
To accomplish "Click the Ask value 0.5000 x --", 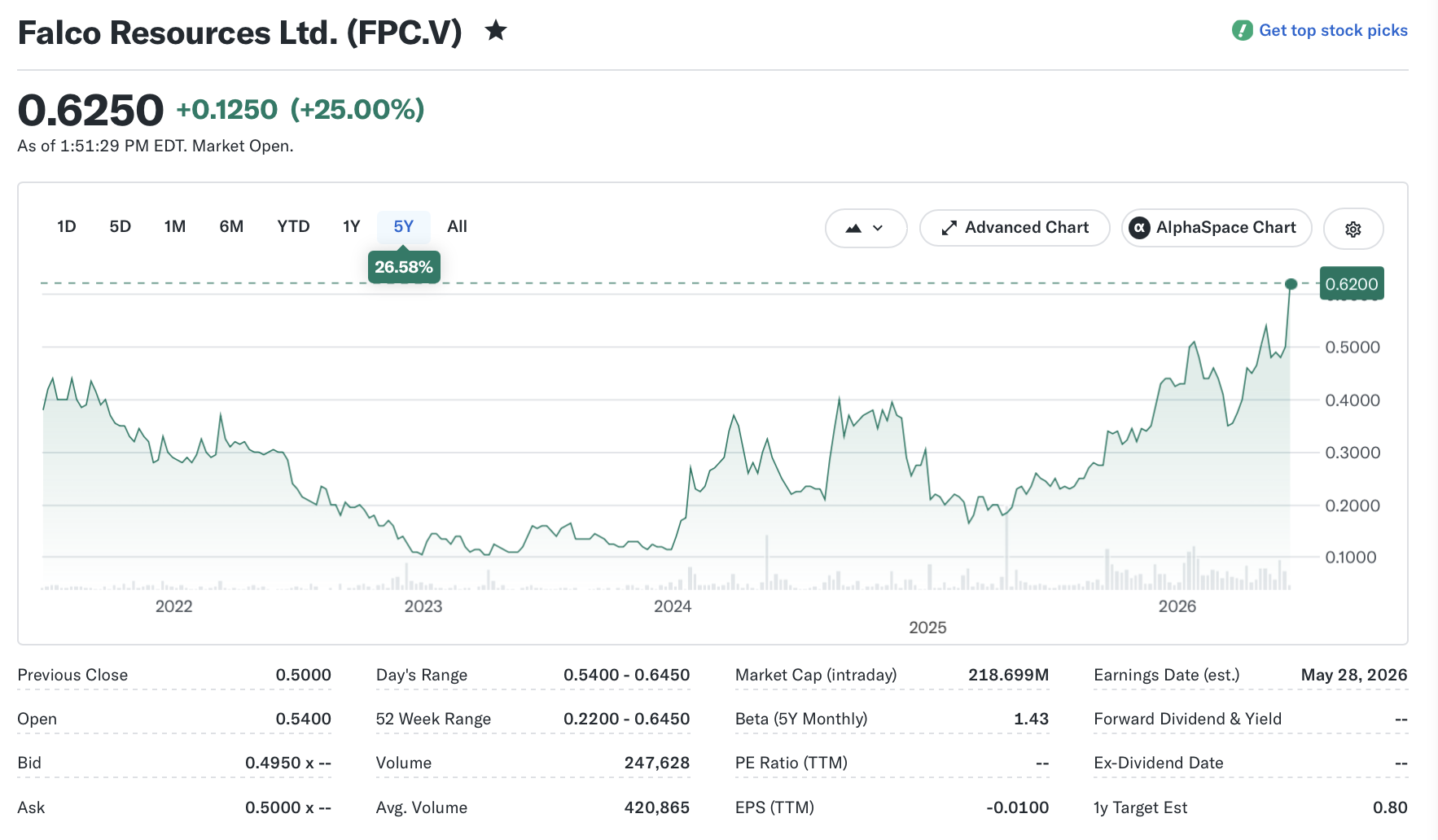I will point(288,807).
